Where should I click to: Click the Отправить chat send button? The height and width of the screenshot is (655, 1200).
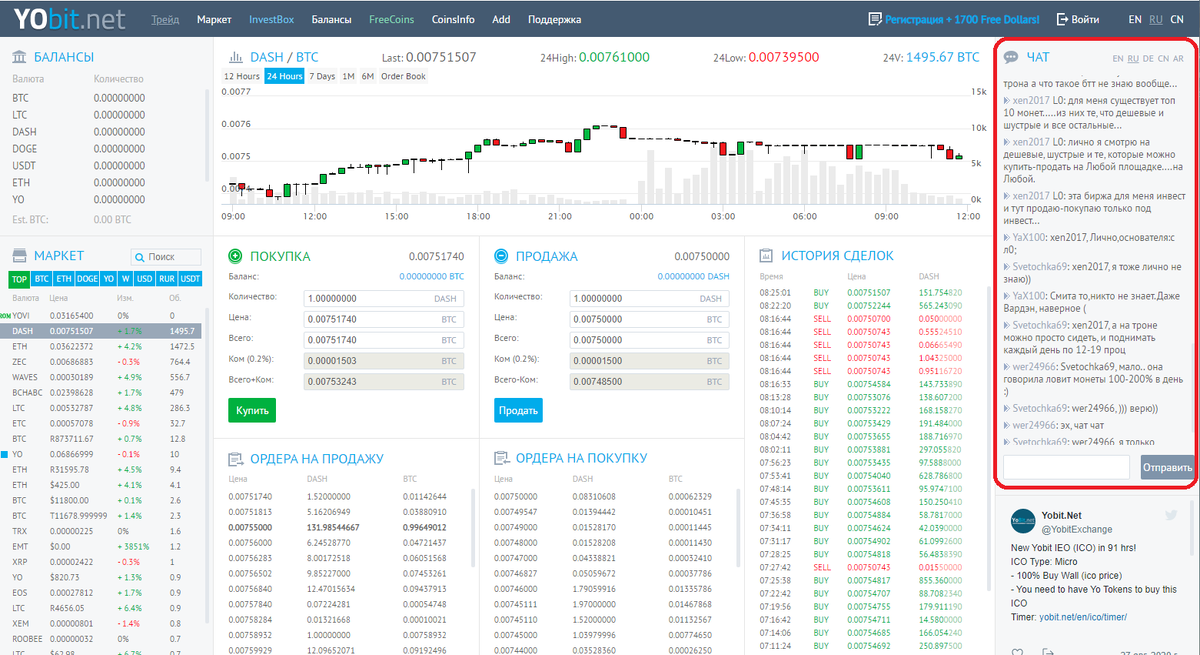click(x=1167, y=467)
